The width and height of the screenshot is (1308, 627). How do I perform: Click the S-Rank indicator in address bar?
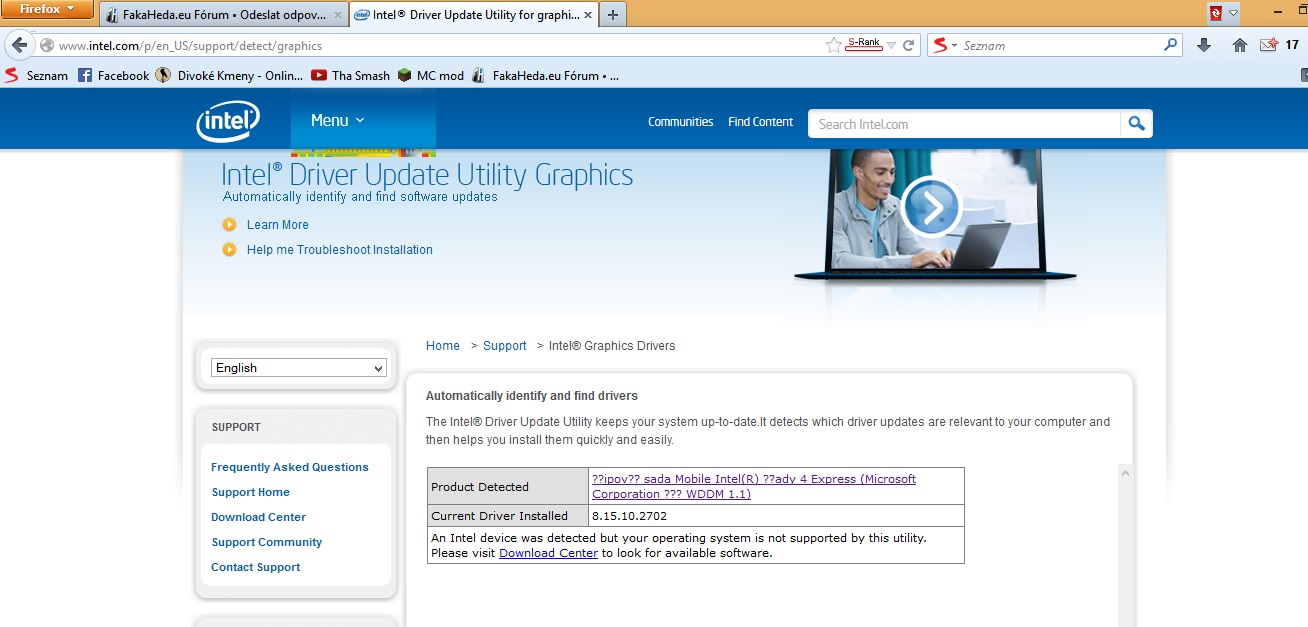click(864, 44)
